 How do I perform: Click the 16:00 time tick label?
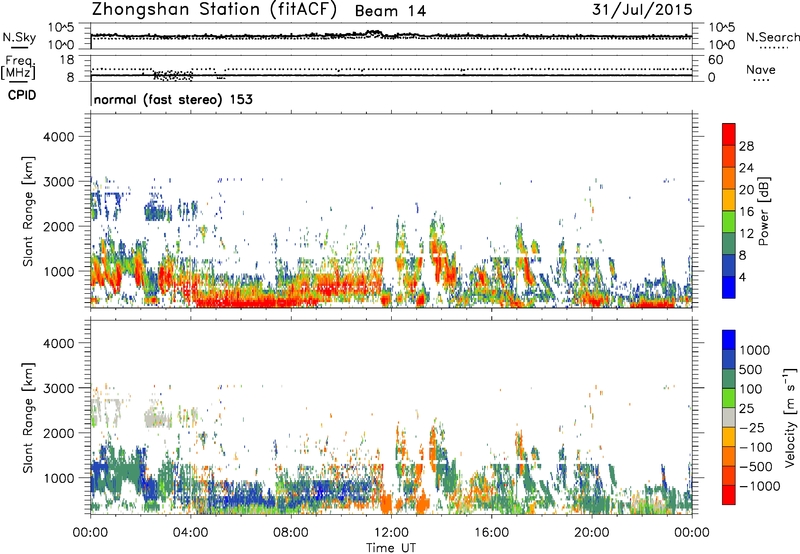491,533
